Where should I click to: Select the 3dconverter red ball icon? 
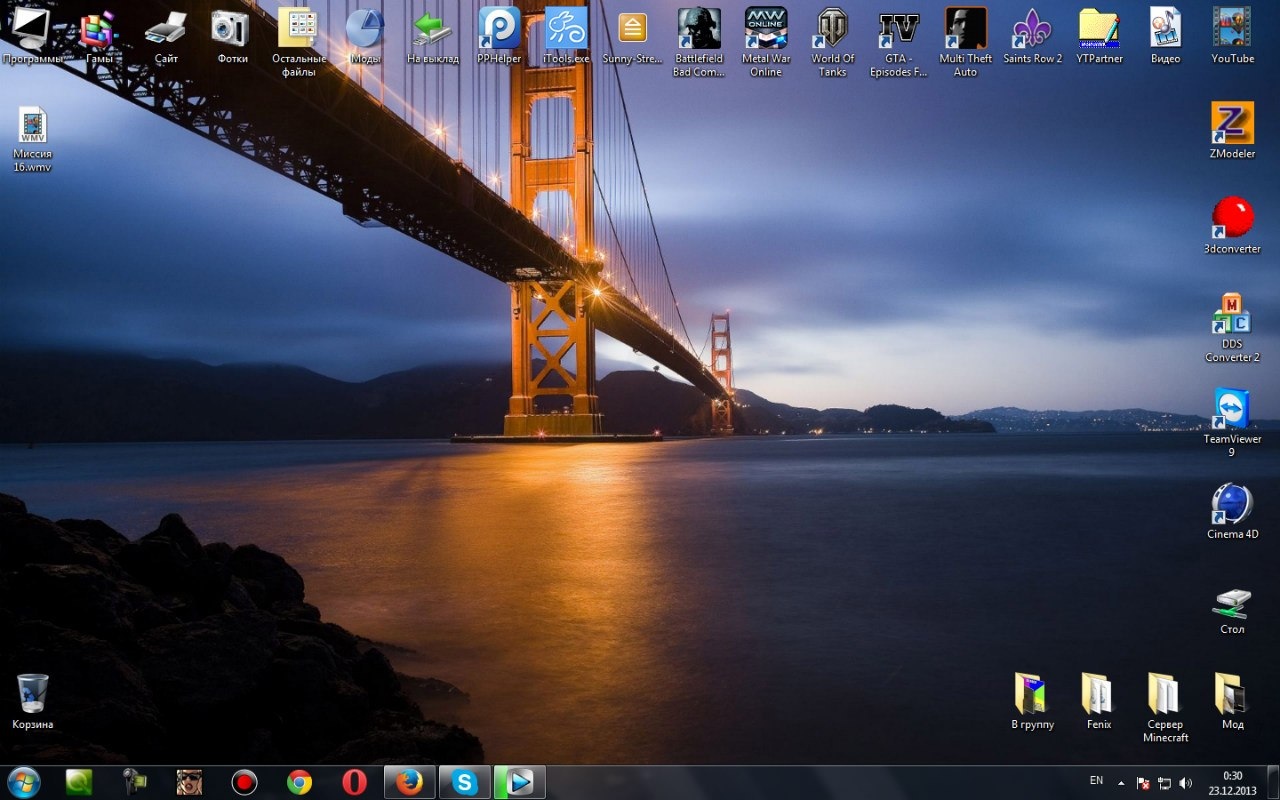(x=1232, y=218)
